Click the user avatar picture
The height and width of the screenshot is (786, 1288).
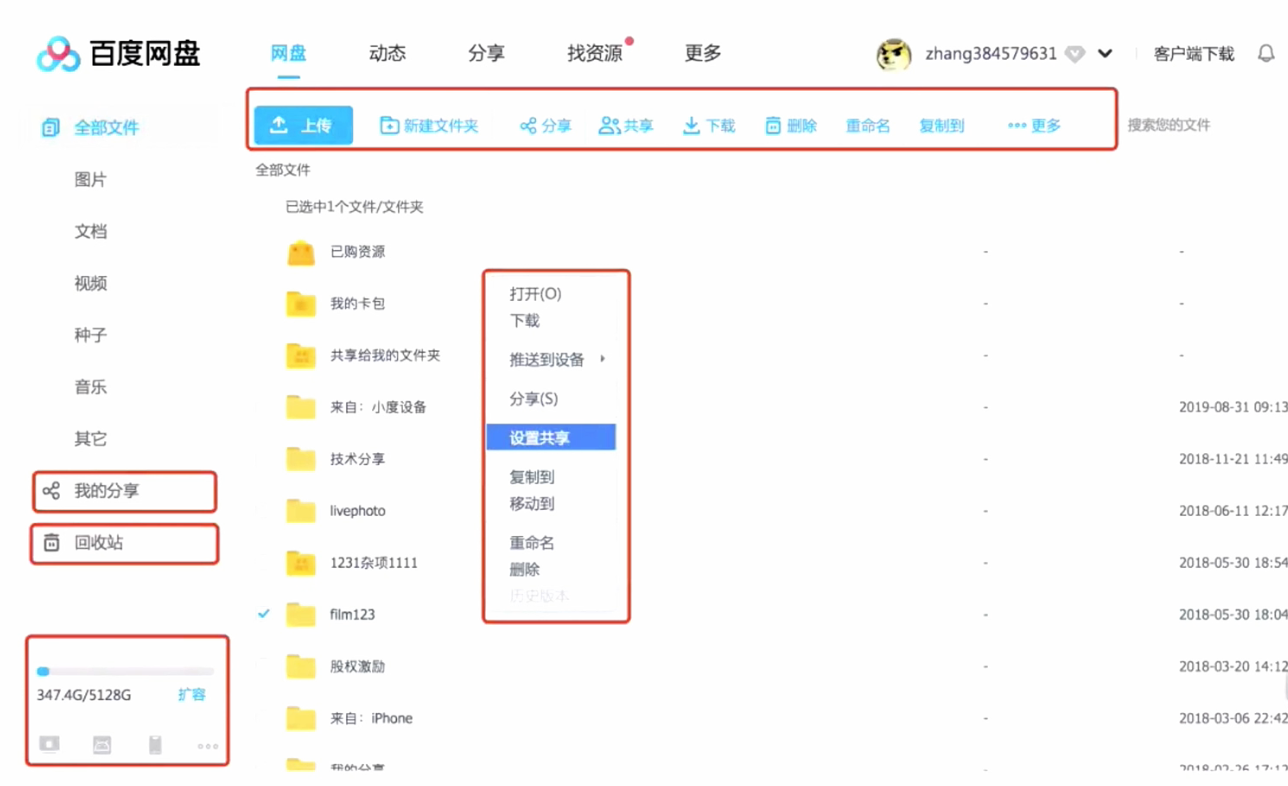[x=893, y=55]
